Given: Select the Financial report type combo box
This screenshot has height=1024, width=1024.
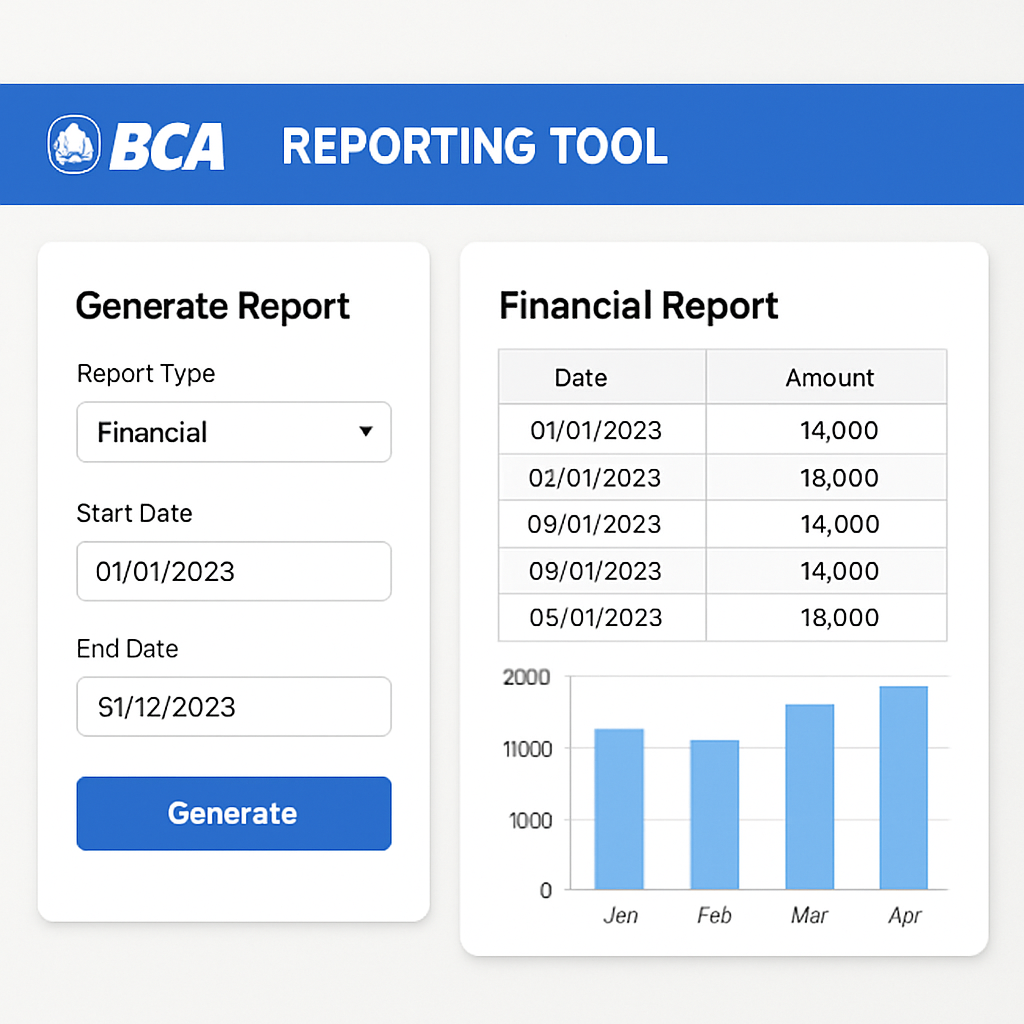Looking at the screenshot, I should [x=220, y=432].
